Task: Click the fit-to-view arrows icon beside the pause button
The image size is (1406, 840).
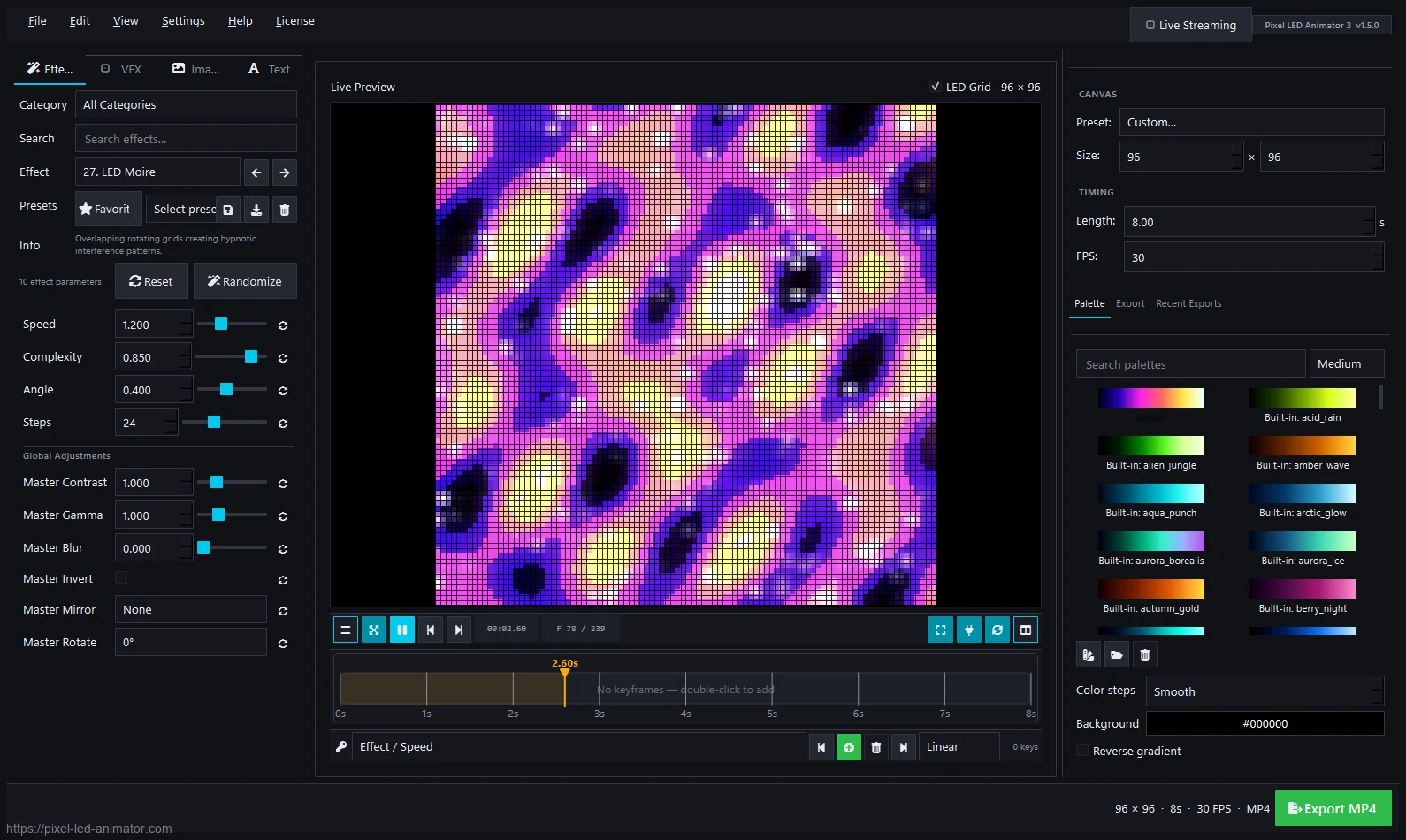Action: click(374, 630)
